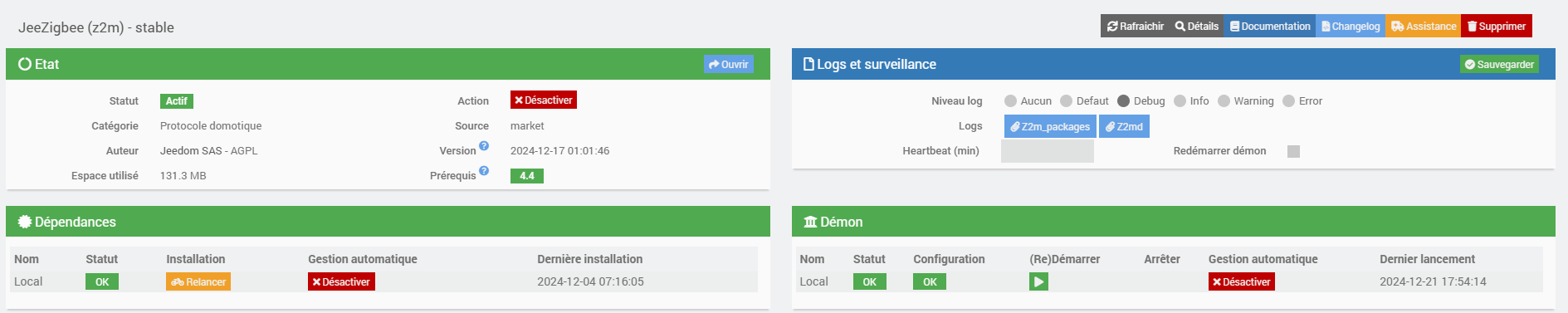
Task: Open the Z2md log
Action: click(1124, 126)
